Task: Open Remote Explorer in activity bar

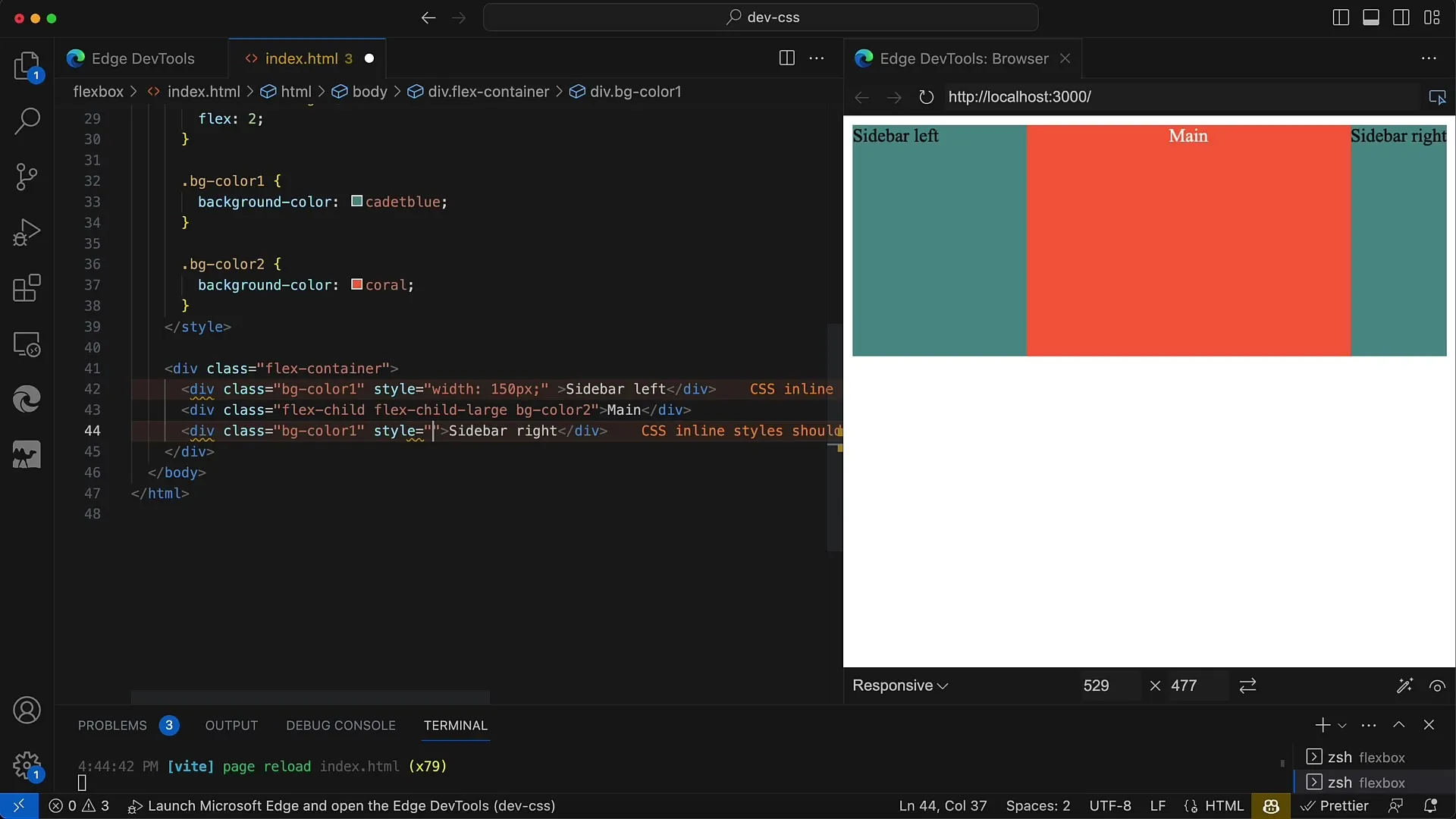Action: [27, 344]
